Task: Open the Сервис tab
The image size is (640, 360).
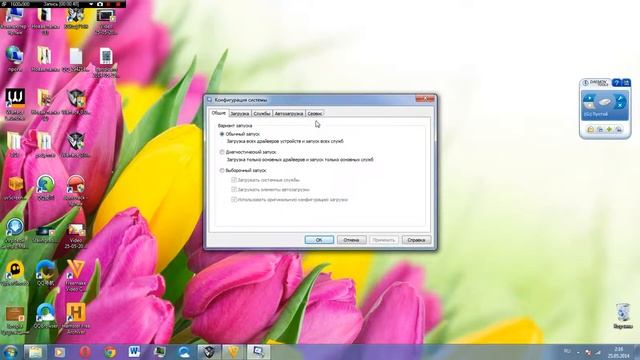Action: [x=315, y=113]
